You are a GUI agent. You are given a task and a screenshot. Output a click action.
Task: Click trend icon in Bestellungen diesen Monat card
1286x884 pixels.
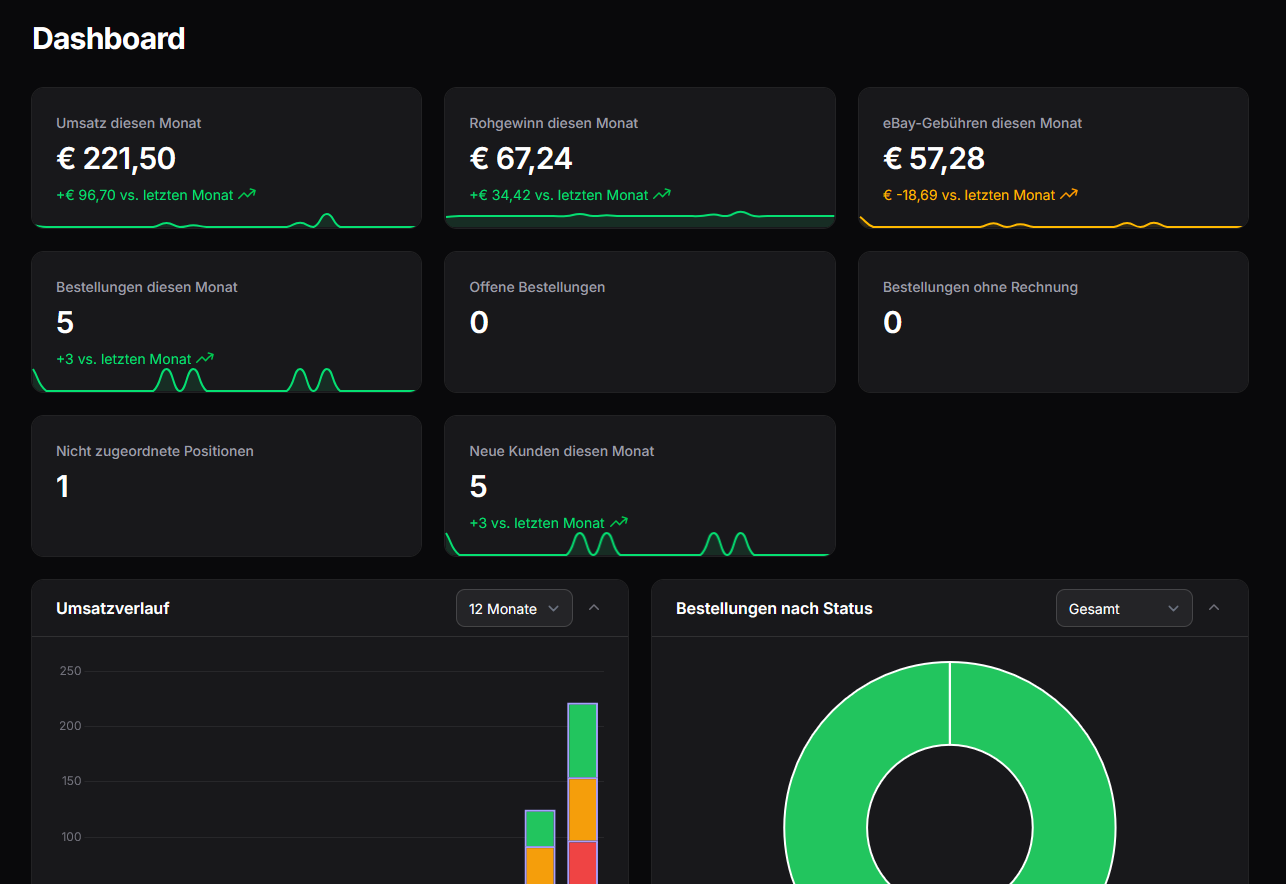tap(205, 358)
